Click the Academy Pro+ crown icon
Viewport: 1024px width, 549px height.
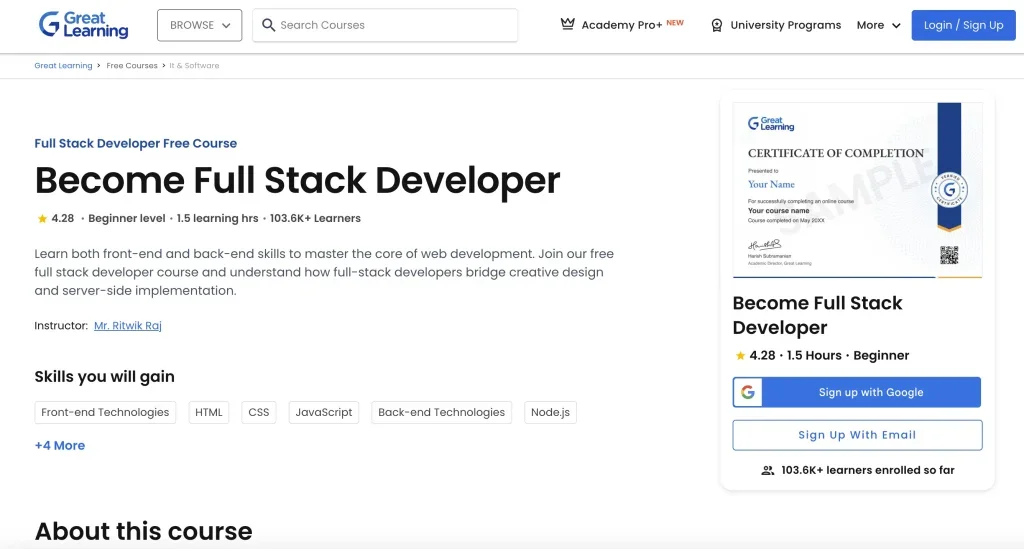click(x=568, y=24)
